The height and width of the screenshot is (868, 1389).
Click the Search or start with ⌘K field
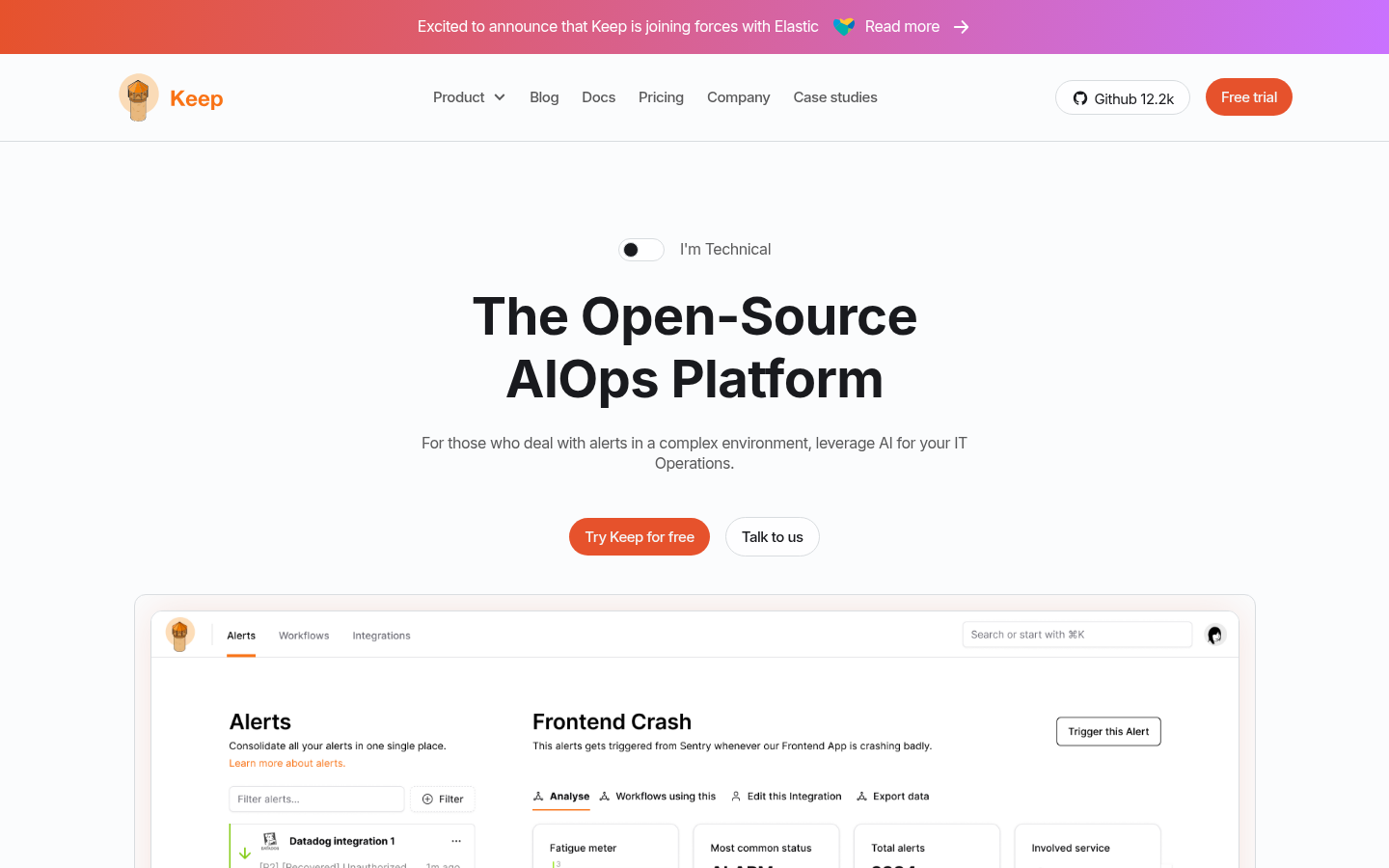coord(1077,635)
